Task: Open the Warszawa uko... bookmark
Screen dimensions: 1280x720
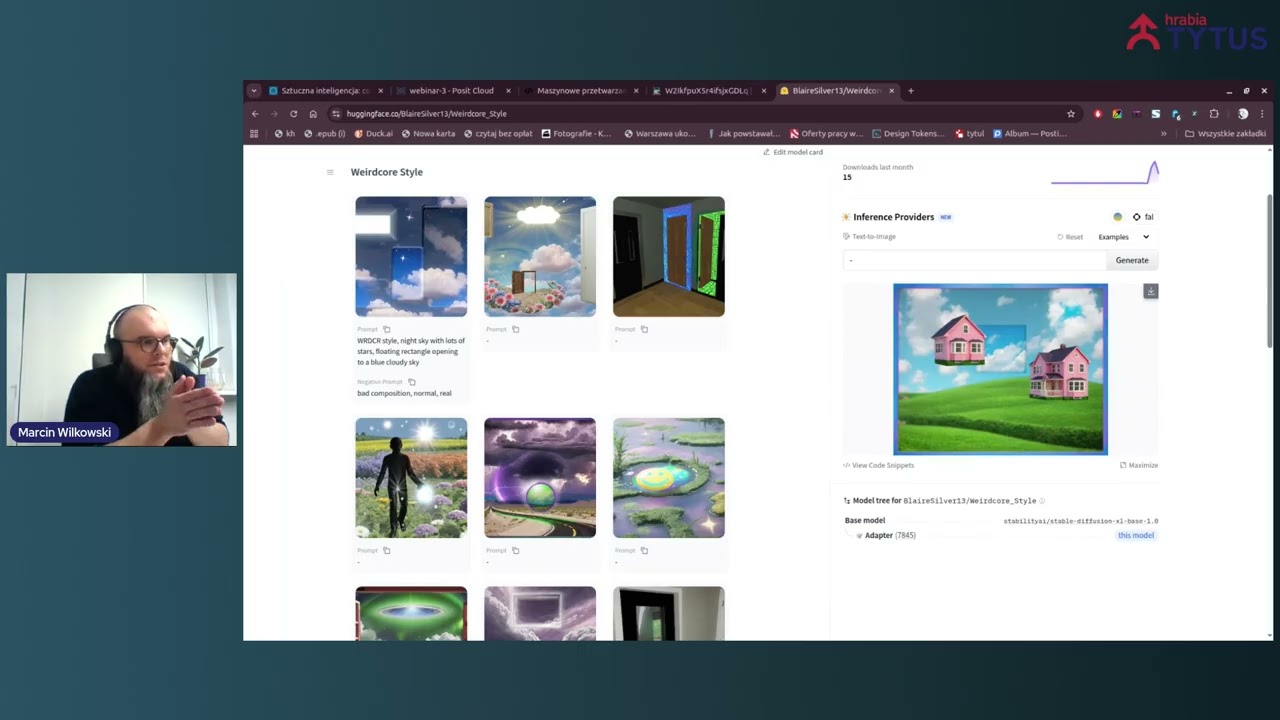Action: tap(660, 133)
